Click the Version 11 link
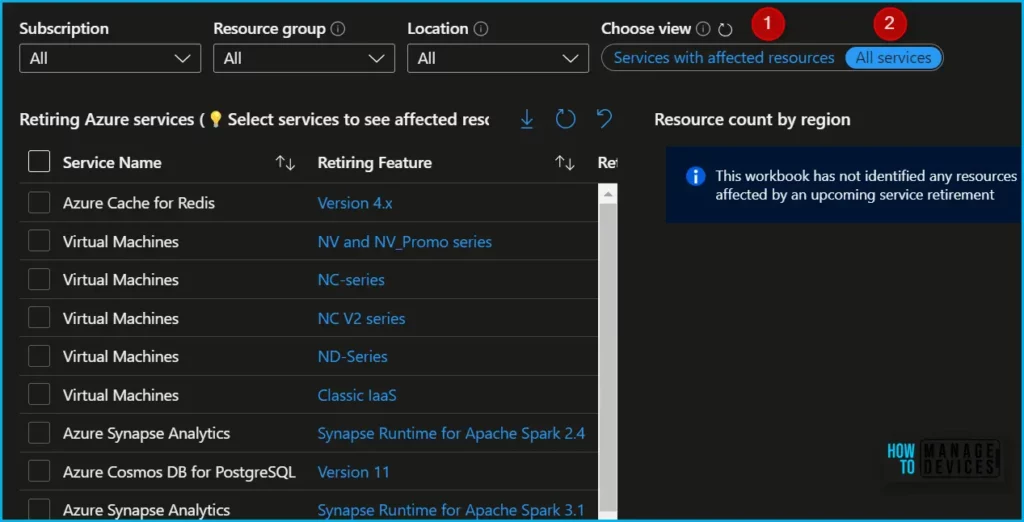Screen dimensions: 1024x522 point(353,471)
